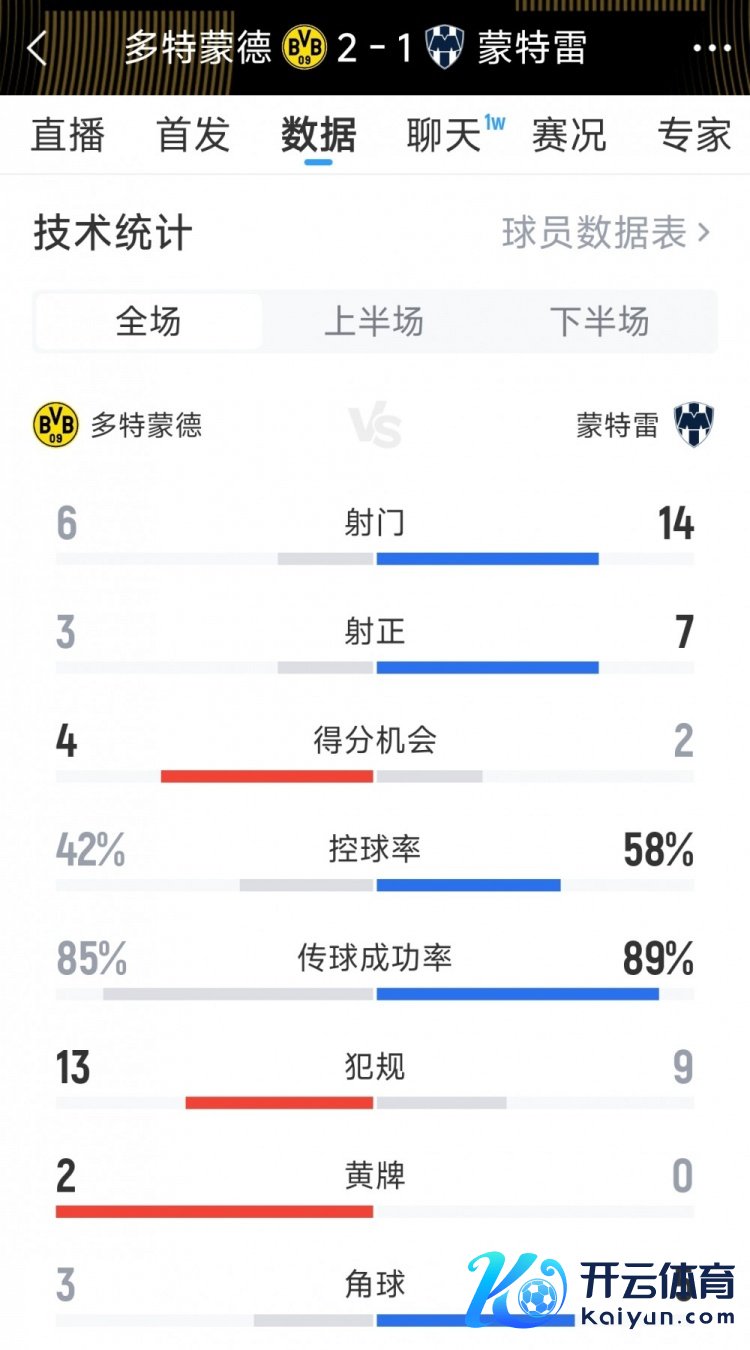Open the 聊天 chat tab

coord(445,135)
